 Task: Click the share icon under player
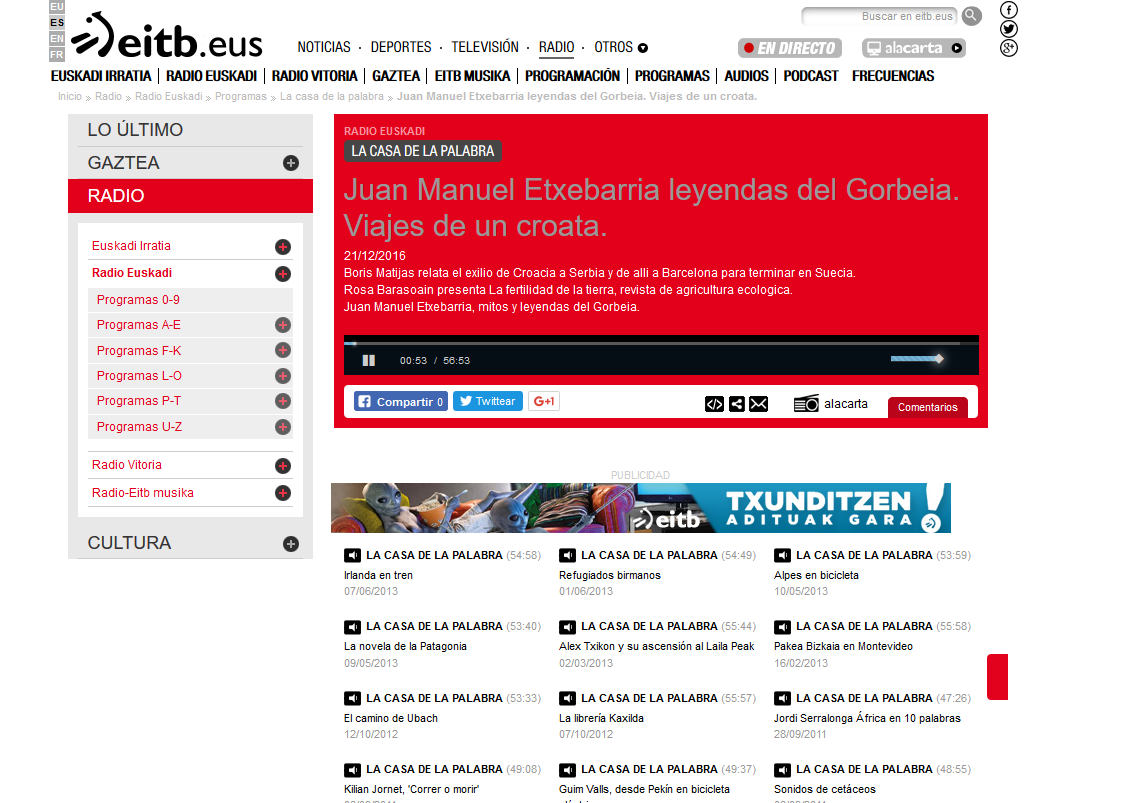tap(737, 404)
